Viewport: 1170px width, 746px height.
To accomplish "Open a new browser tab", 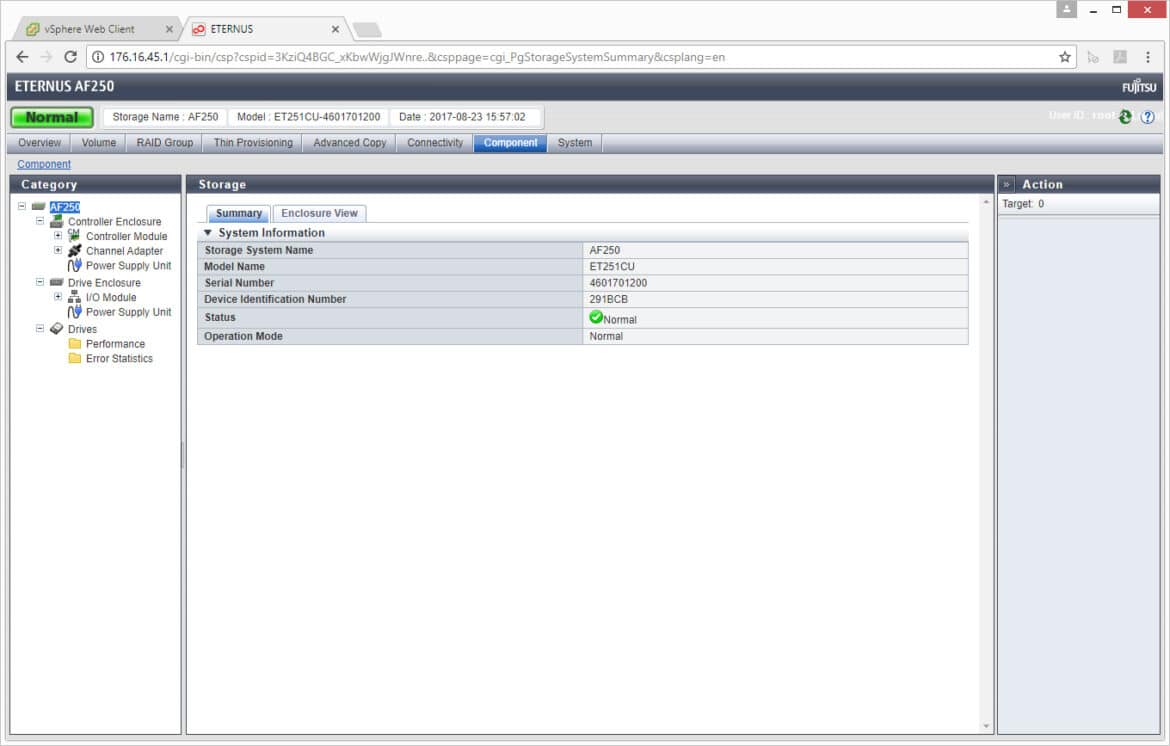I will (x=367, y=30).
